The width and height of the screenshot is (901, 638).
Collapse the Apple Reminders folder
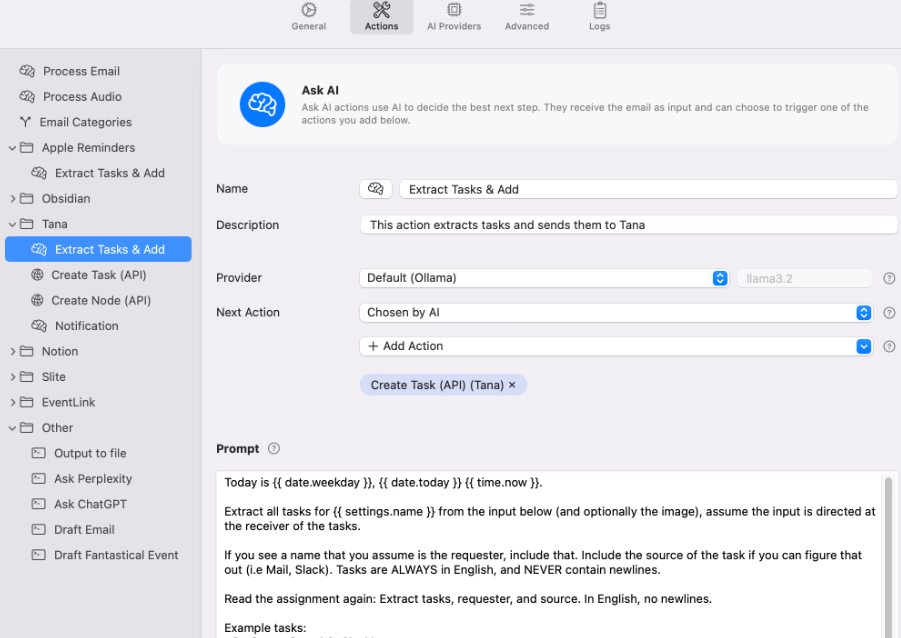[12, 148]
